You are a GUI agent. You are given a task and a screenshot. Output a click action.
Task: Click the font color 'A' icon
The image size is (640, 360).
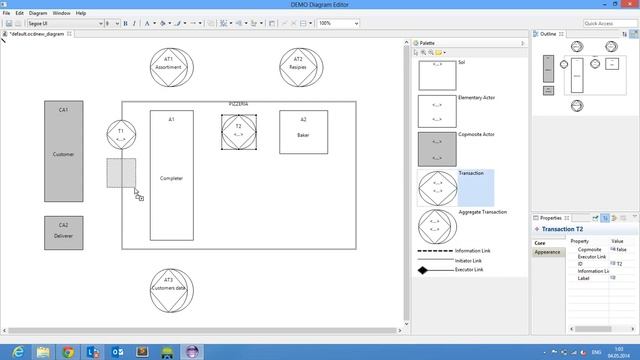(147, 24)
